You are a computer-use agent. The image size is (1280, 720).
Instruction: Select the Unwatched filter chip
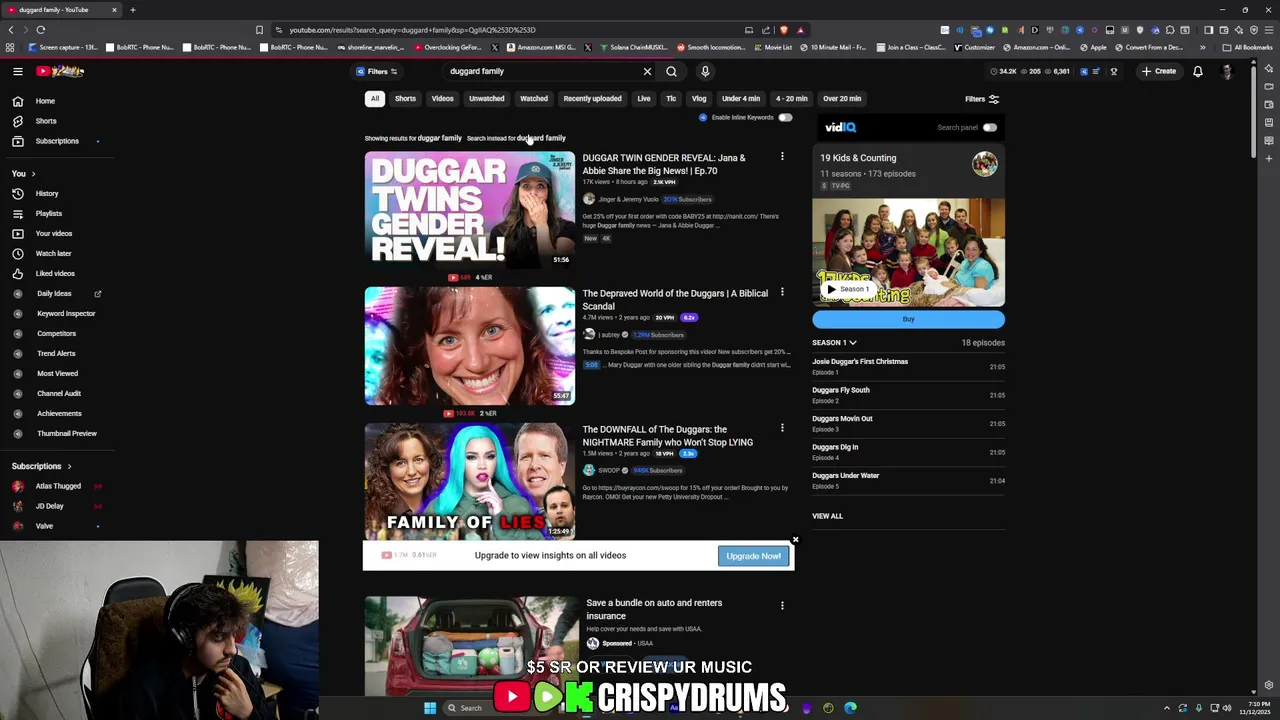[x=487, y=99]
